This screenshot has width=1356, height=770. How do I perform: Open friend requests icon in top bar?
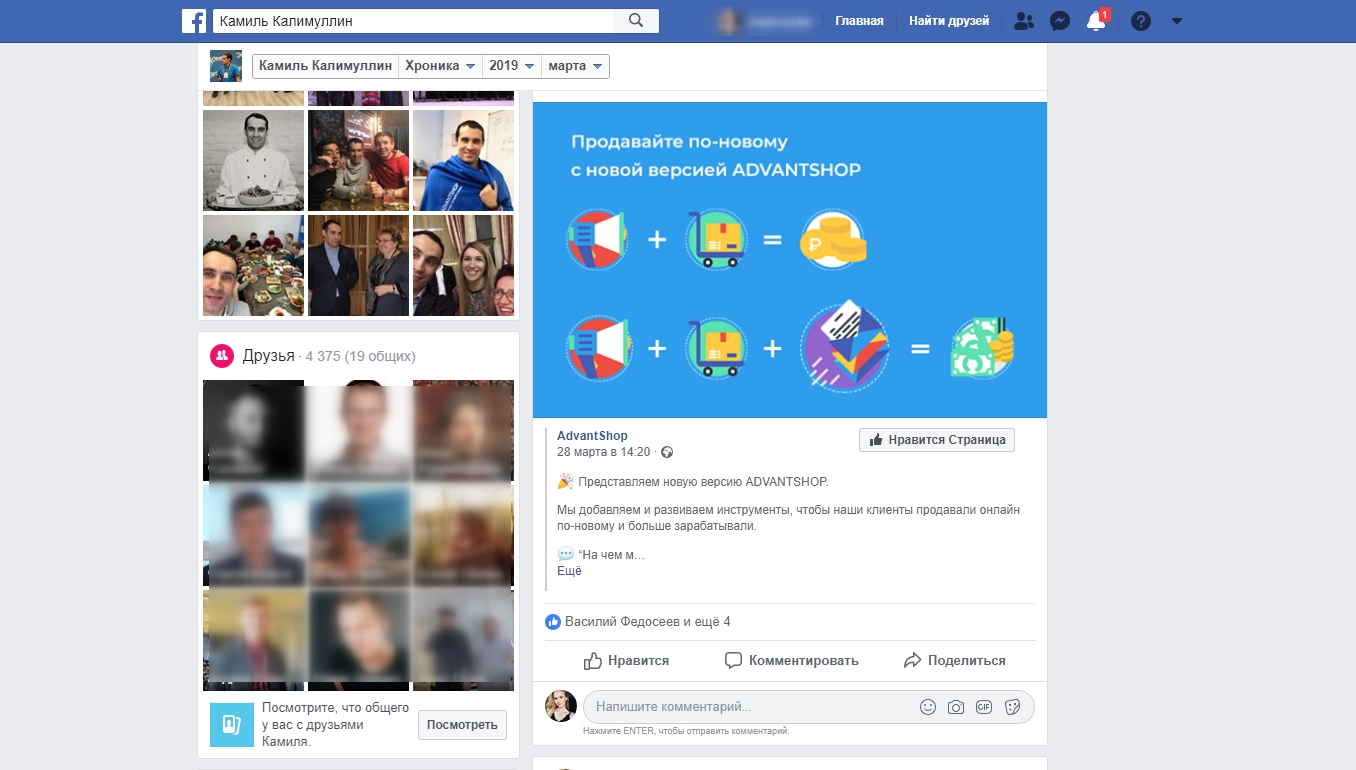click(1023, 21)
